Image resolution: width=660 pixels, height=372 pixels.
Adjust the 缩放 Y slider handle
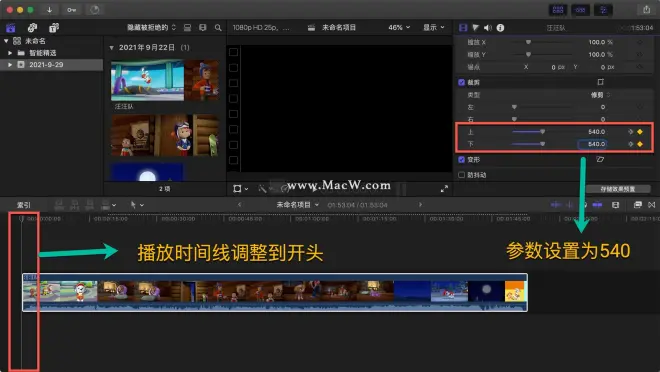[x=528, y=54]
